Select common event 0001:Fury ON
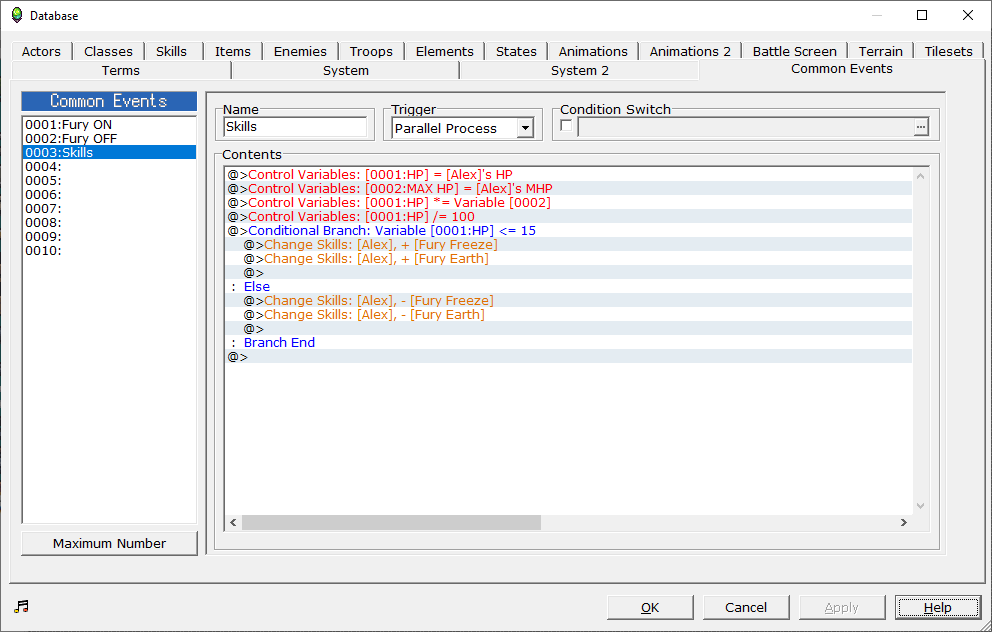992x632 pixels. [x=109, y=125]
